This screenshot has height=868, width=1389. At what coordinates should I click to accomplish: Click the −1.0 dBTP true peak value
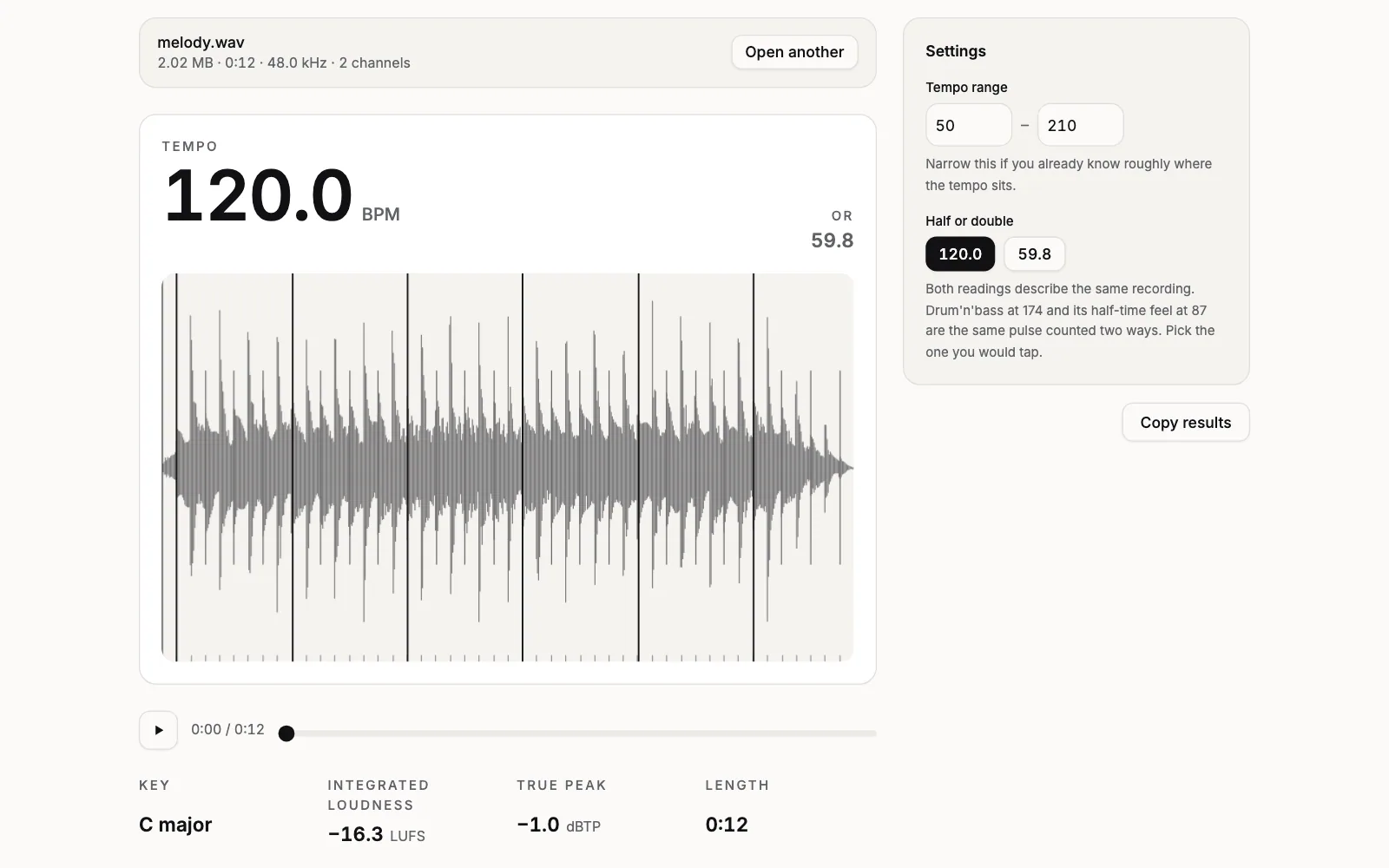[x=558, y=825]
